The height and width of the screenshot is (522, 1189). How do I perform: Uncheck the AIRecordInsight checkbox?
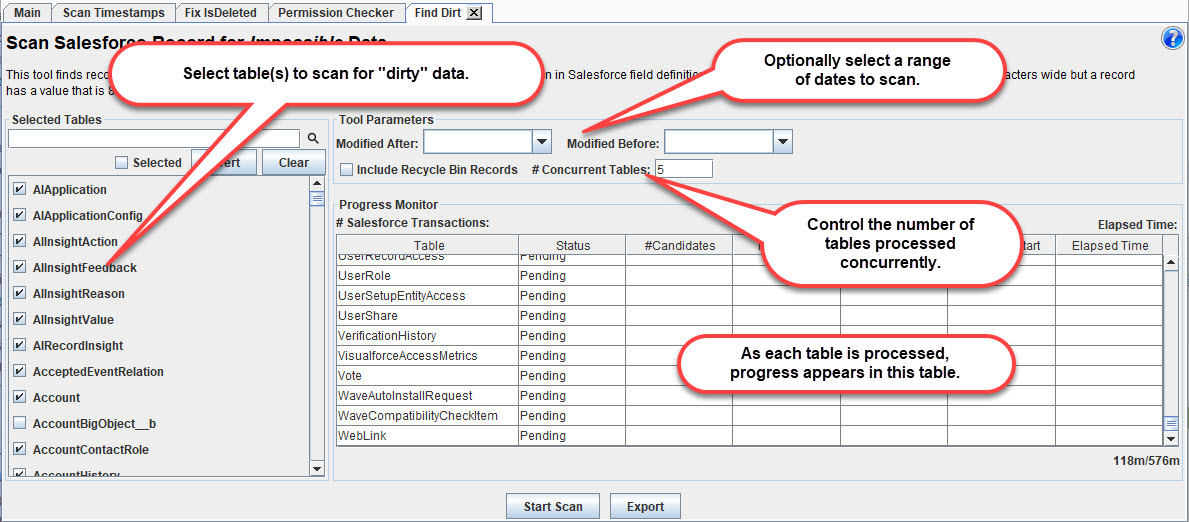click(x=20, y=345)
